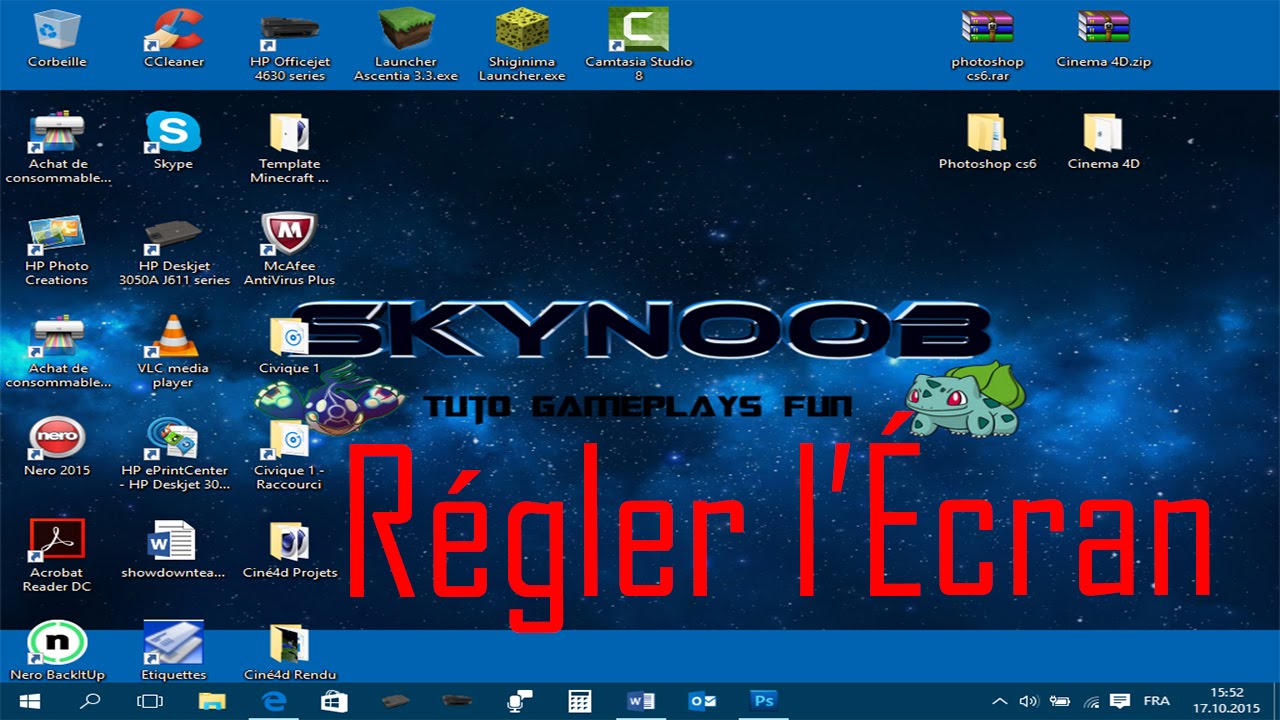1280x720 pixels.
Task: Select the Shiginima Launcher.exe icon
Action: point(522,45)
